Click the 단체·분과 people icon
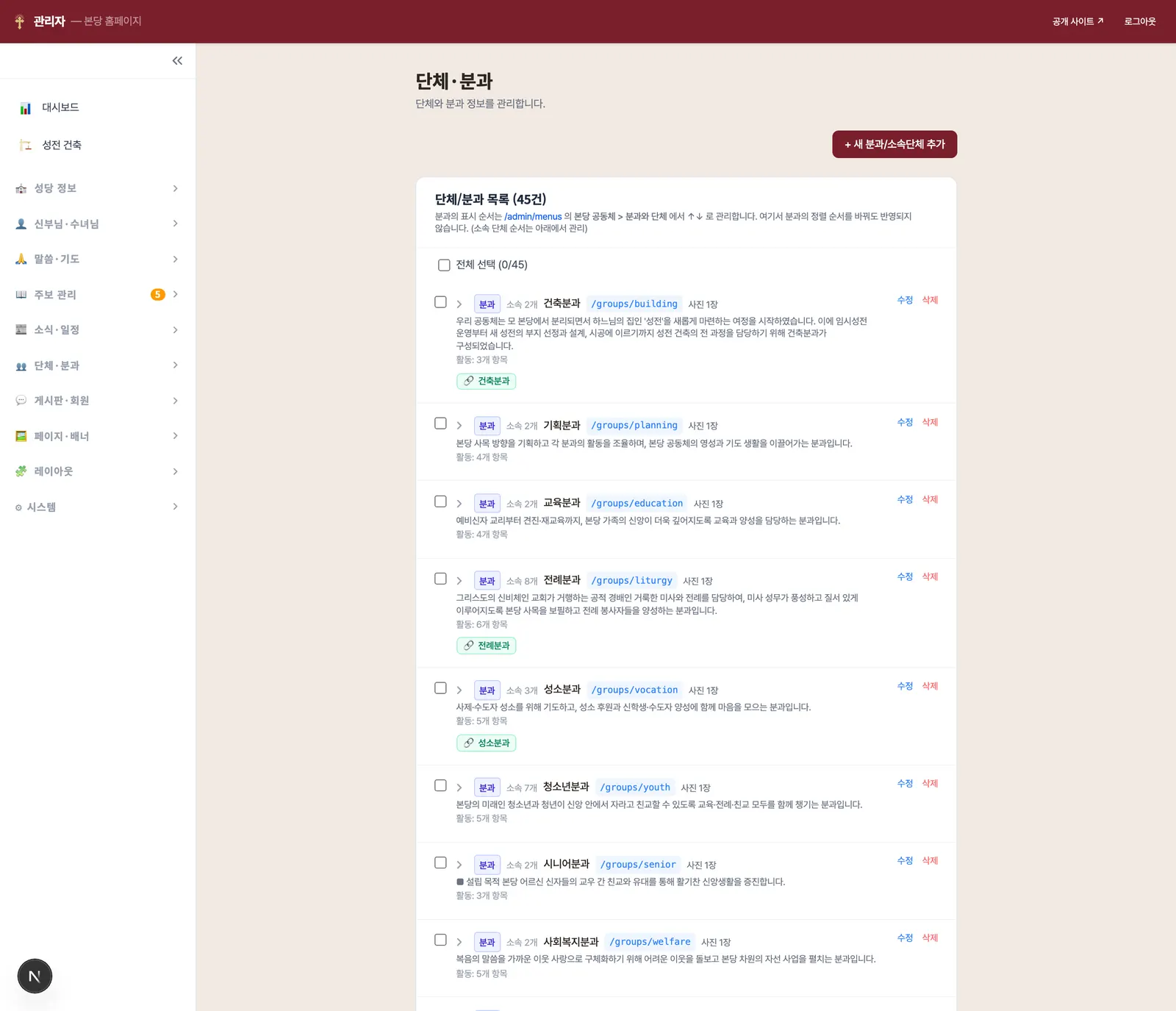1176x1011 pixels. (x=21, y=366)
